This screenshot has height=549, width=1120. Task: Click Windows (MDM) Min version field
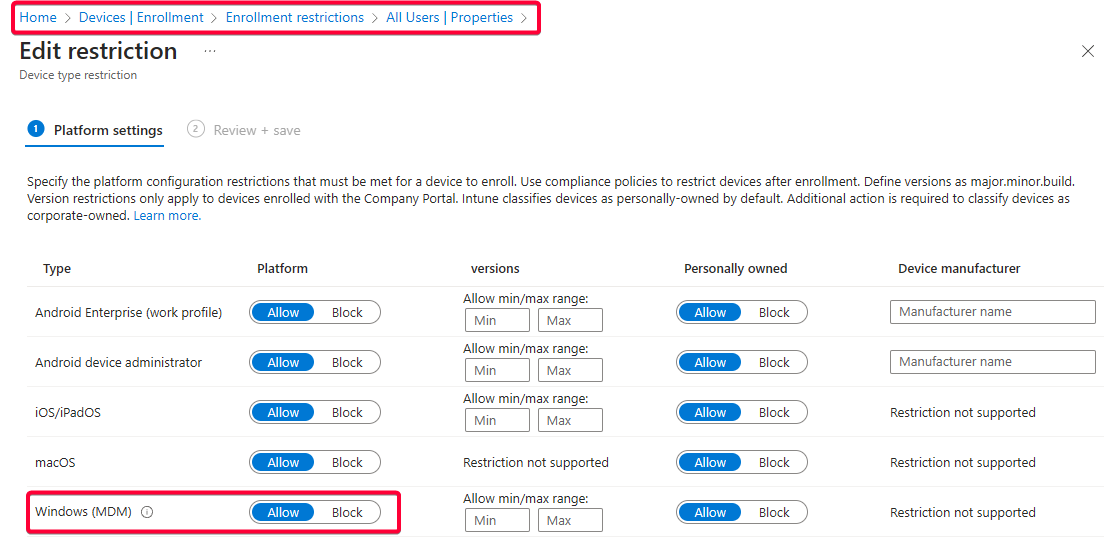(x=497, y=520)
